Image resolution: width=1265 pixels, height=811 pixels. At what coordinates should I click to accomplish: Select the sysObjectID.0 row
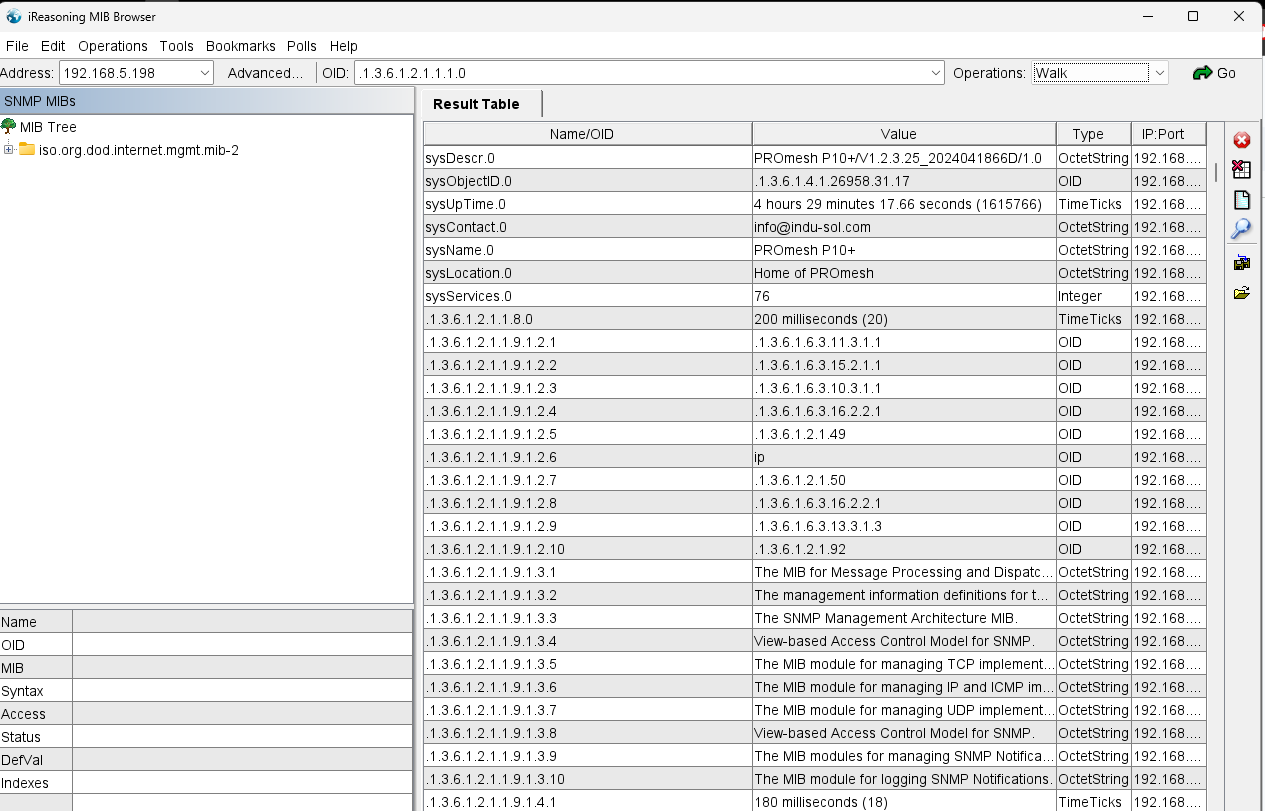pos(815,181)
